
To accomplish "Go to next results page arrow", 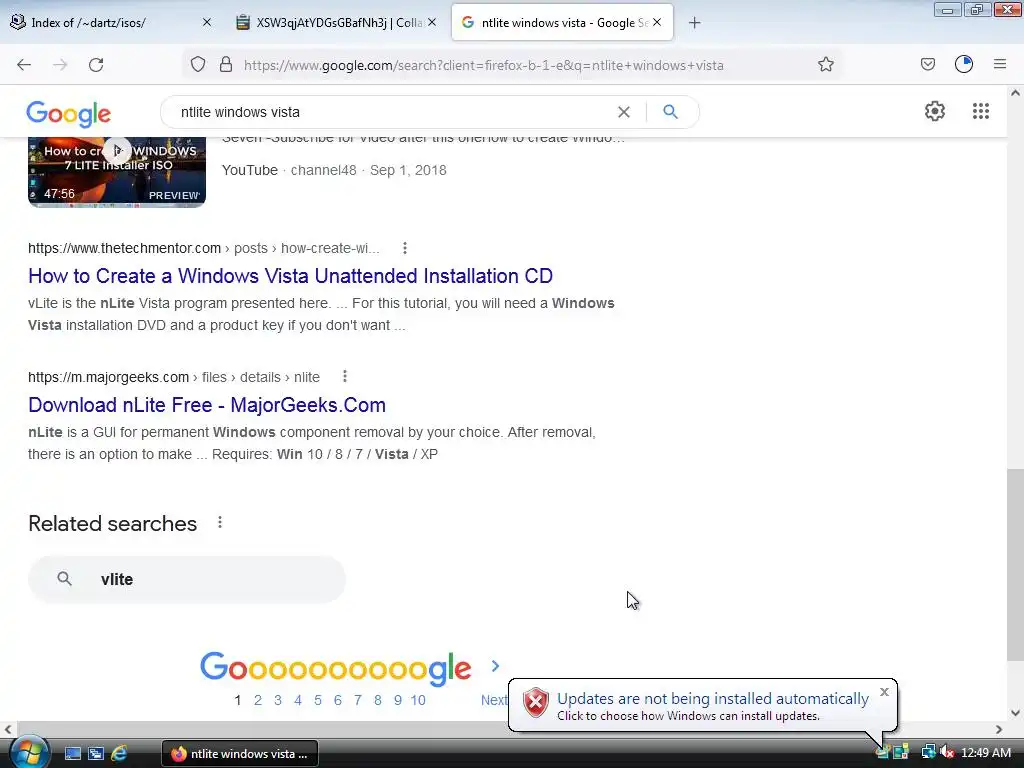I will [495, 666].
